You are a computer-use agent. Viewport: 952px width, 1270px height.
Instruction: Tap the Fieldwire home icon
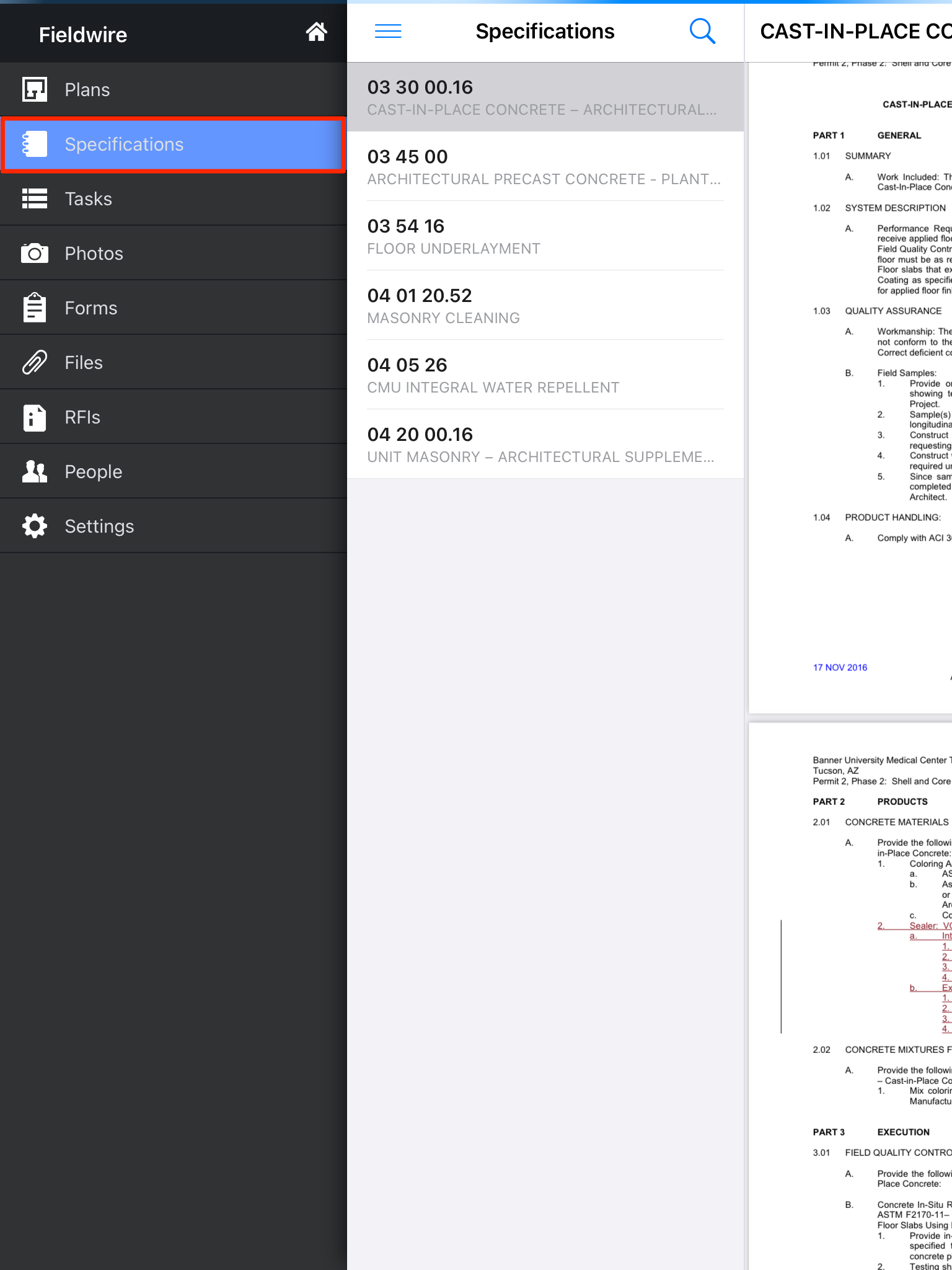click(316, 32)
